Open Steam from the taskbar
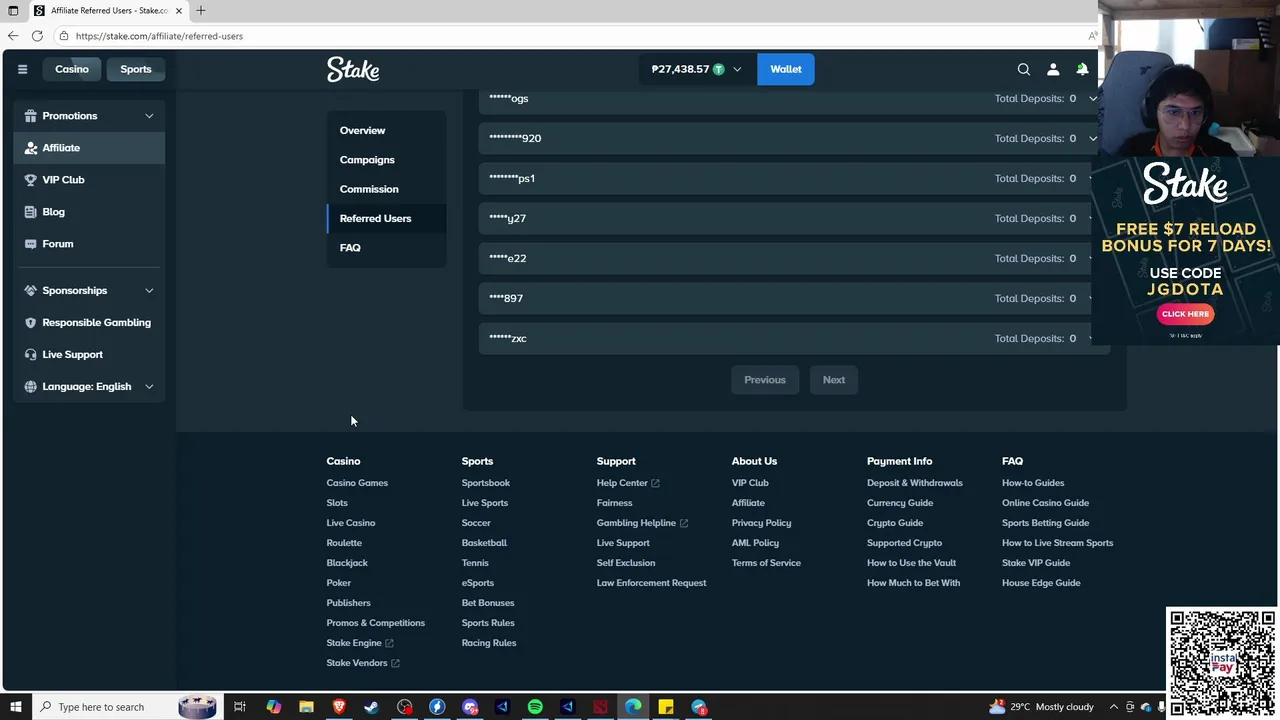Screen dimensions: 1280x720 pos(371,707)
